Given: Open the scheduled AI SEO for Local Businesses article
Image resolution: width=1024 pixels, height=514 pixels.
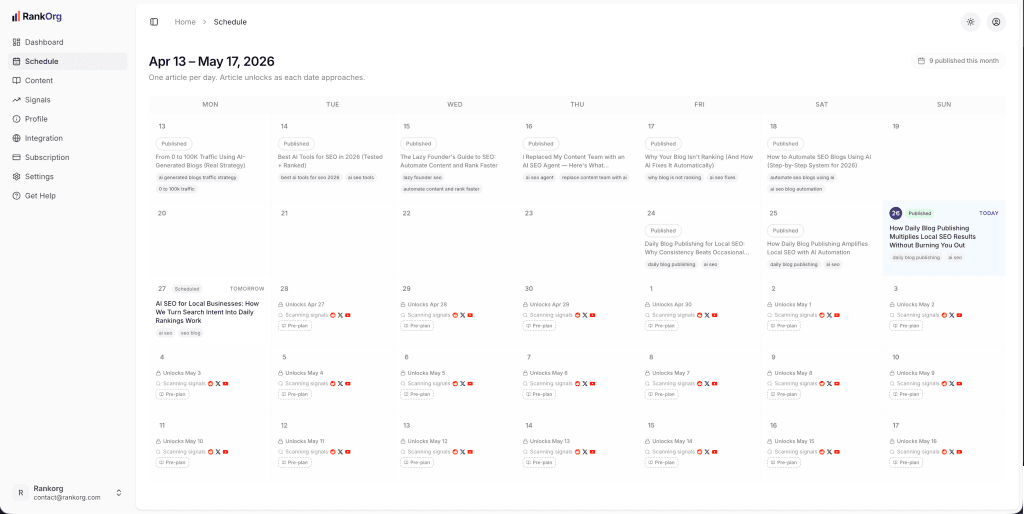Looking at the screenshot, I should 209,311.
